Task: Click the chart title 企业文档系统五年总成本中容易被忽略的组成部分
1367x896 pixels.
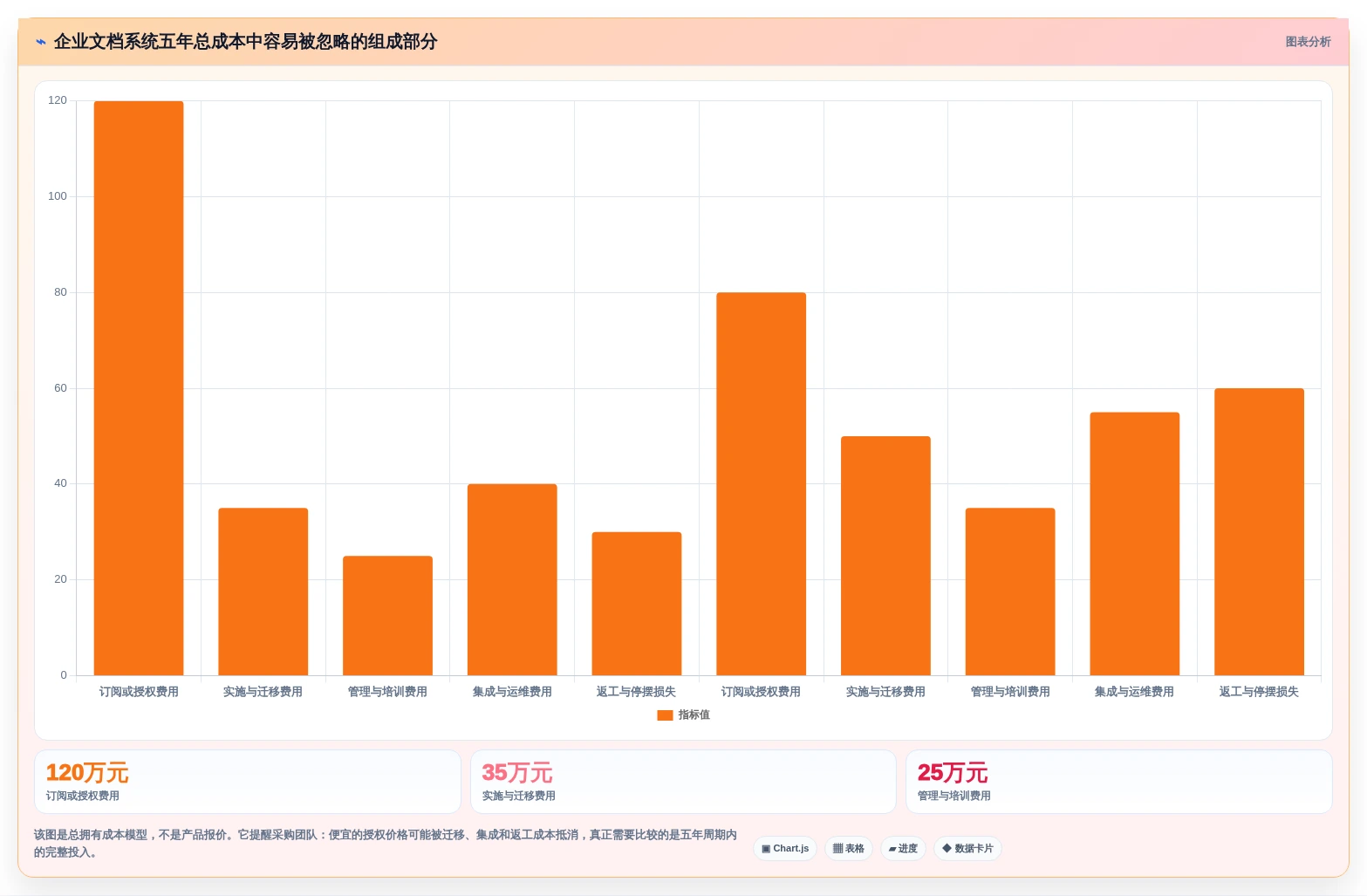Action: point(245,42)
